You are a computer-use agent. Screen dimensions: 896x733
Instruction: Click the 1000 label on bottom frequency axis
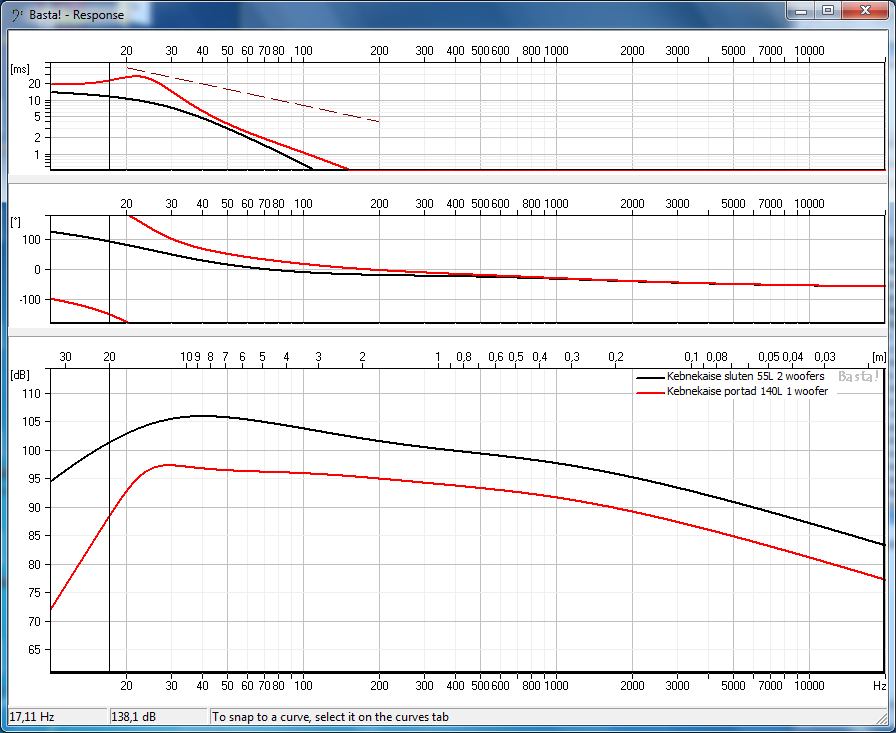pos(556,686)
